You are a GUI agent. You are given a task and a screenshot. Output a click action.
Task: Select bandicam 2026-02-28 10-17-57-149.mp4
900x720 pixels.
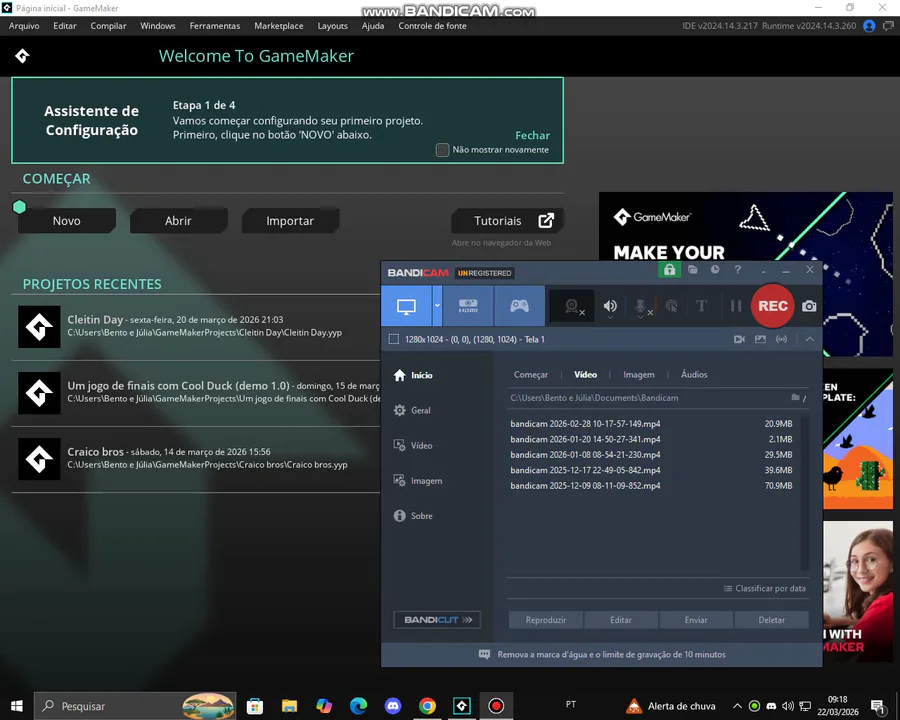coord(651,424)
